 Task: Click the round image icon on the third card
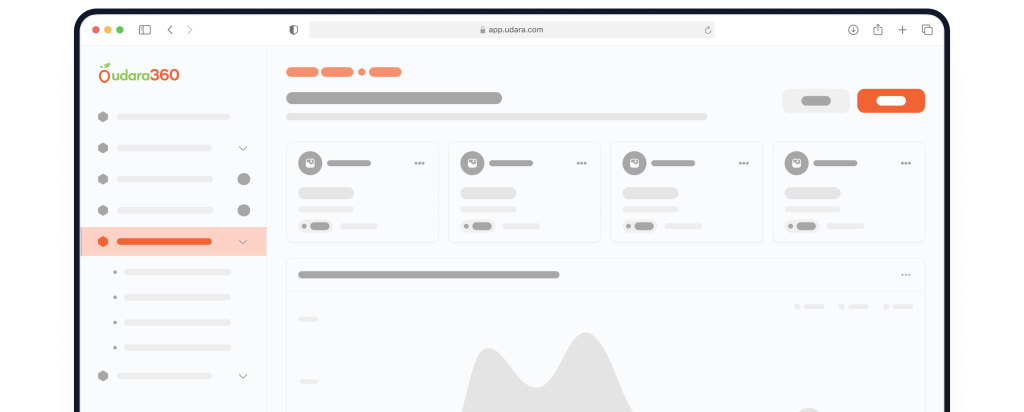point(634,163)
